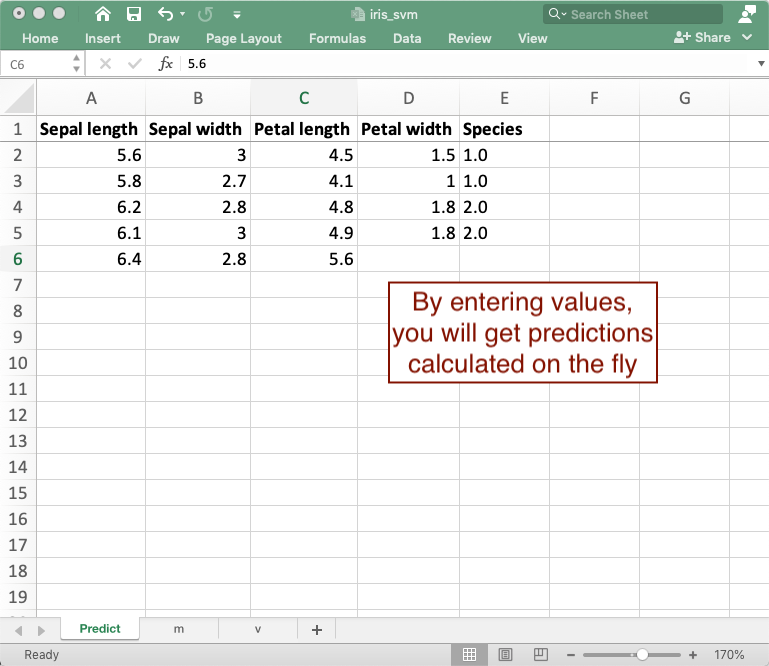Select all cells with the corner triangle
The height and width of the screenshot is (666, 769).
tap(18, 98)
